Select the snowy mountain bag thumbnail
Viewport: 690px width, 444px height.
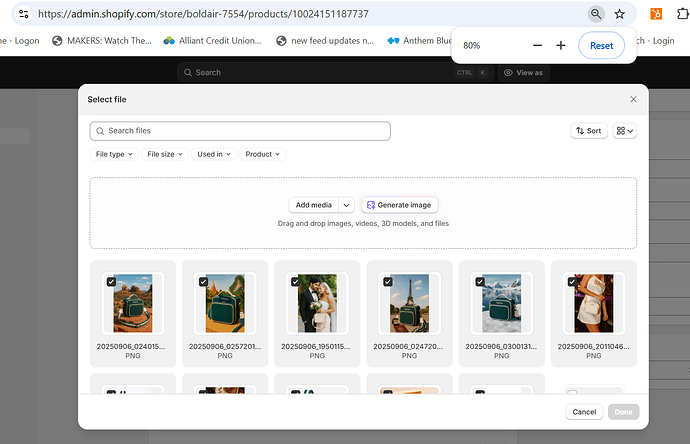(x=502, y=304)
